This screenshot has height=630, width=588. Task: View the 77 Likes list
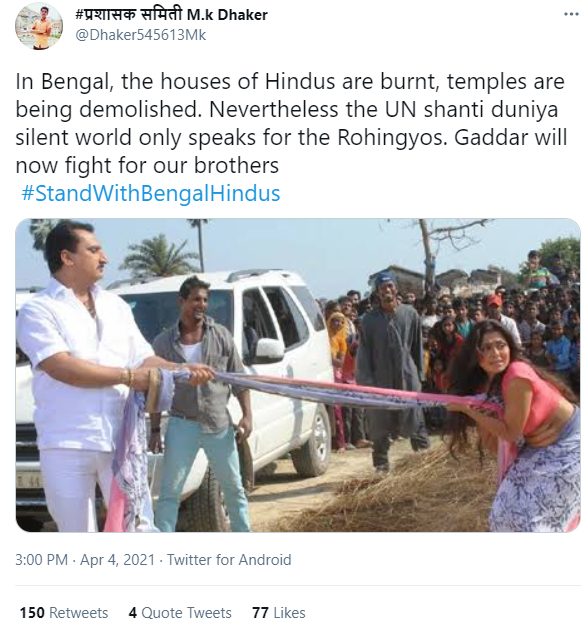[x=279, y=613]
